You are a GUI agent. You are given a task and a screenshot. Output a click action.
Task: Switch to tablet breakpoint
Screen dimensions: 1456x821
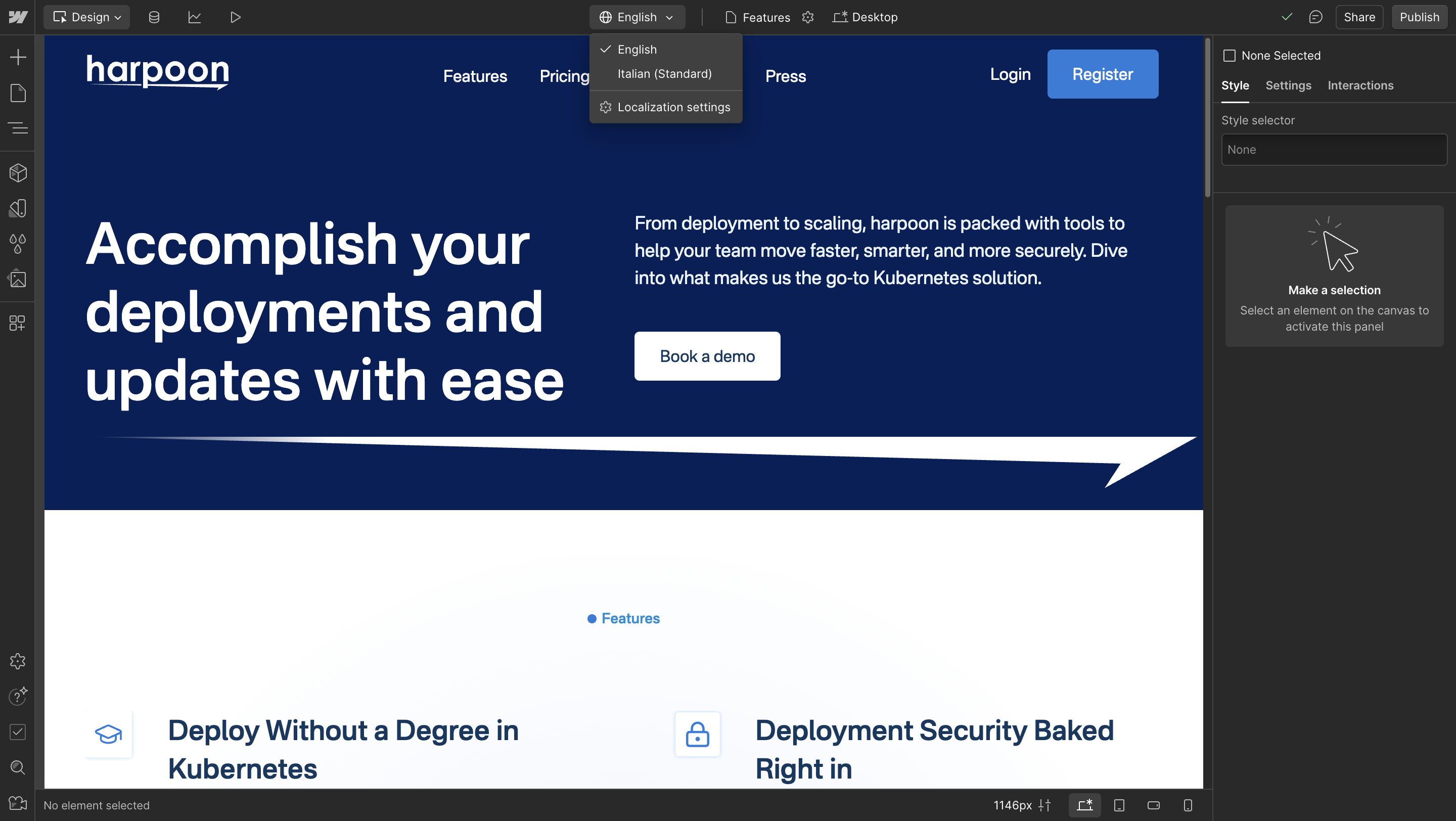pyautogui.click(x=1119, y=805)
